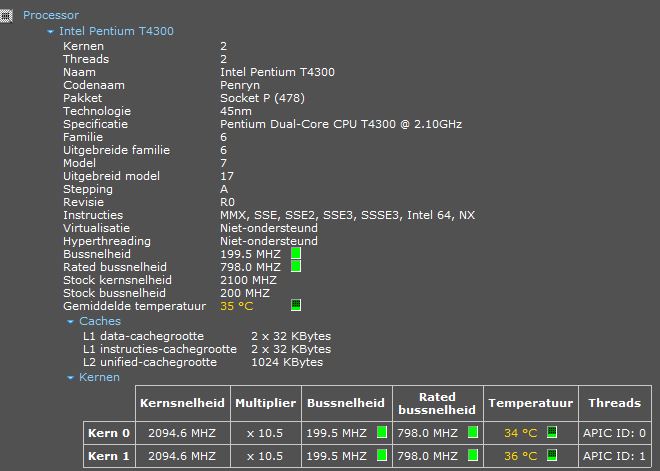Click the Instructies value MMX, SSE list

click(x=347, y=215)
